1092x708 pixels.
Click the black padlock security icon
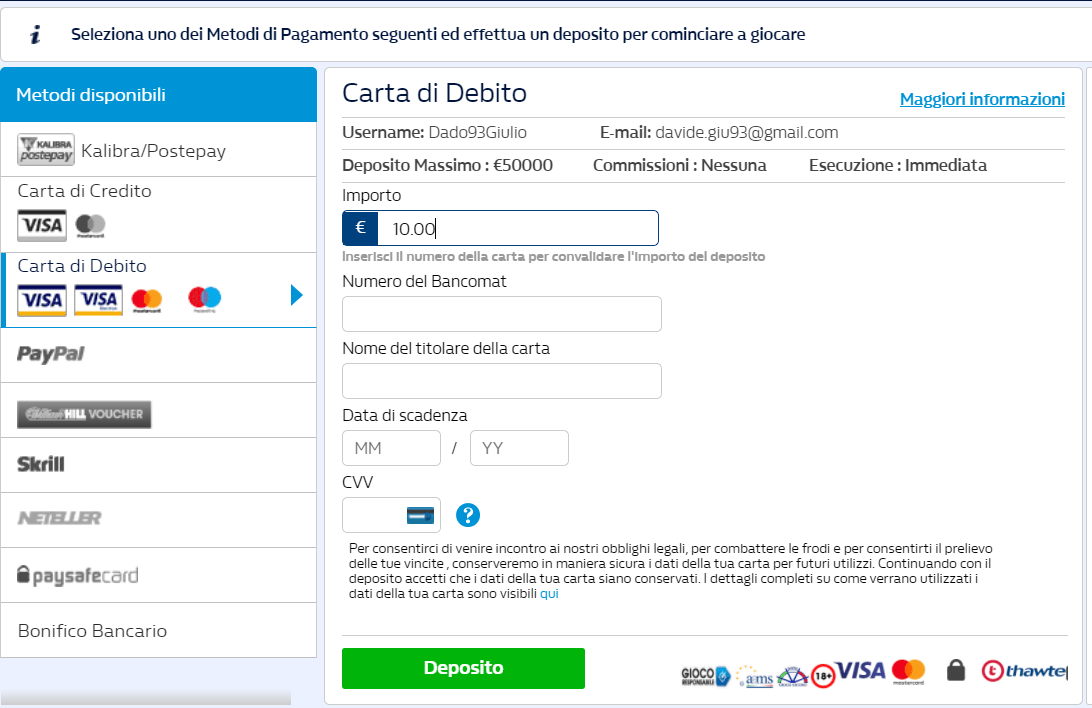[x=956, y=671]
